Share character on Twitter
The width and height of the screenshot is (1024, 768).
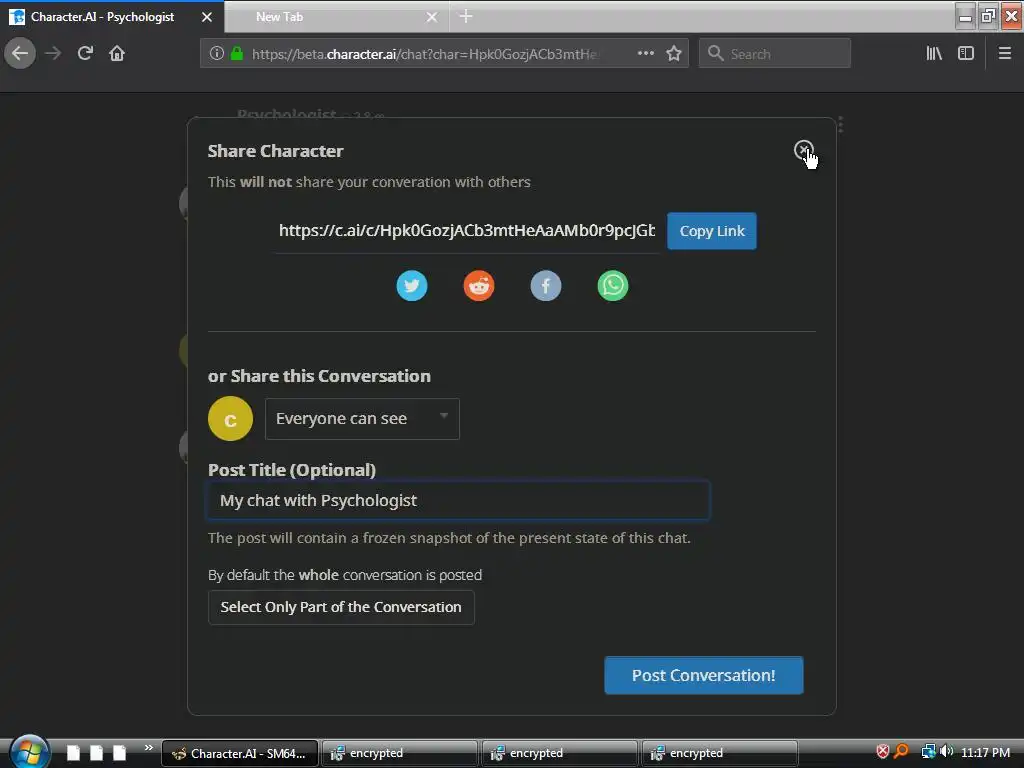point(412,286)
